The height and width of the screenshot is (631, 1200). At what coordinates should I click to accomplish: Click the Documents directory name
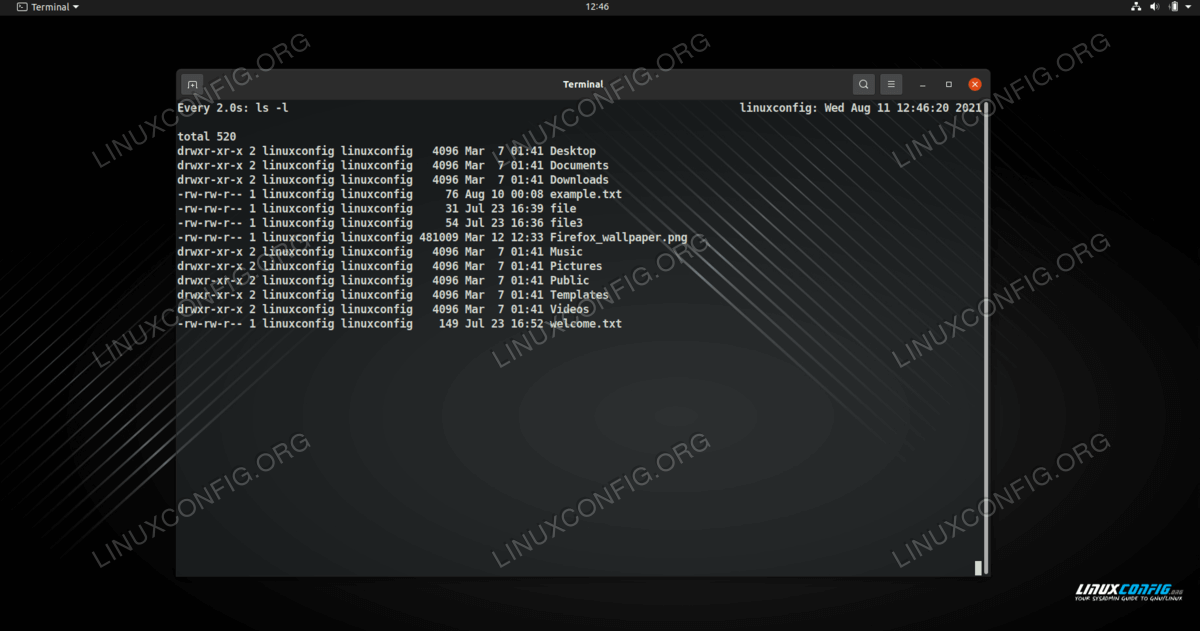pyautogui.click(x=579, y=166)
